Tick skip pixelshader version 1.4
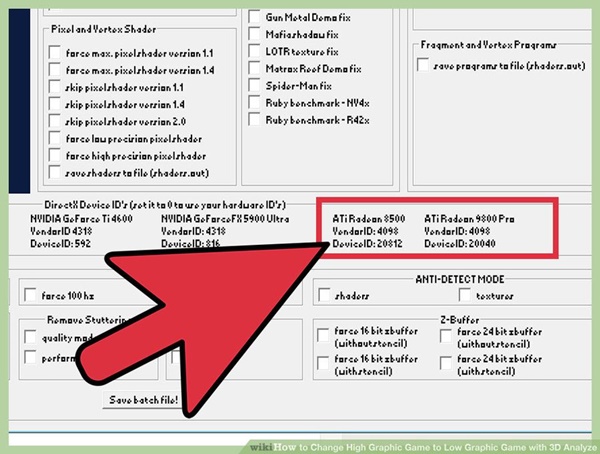 55,104
